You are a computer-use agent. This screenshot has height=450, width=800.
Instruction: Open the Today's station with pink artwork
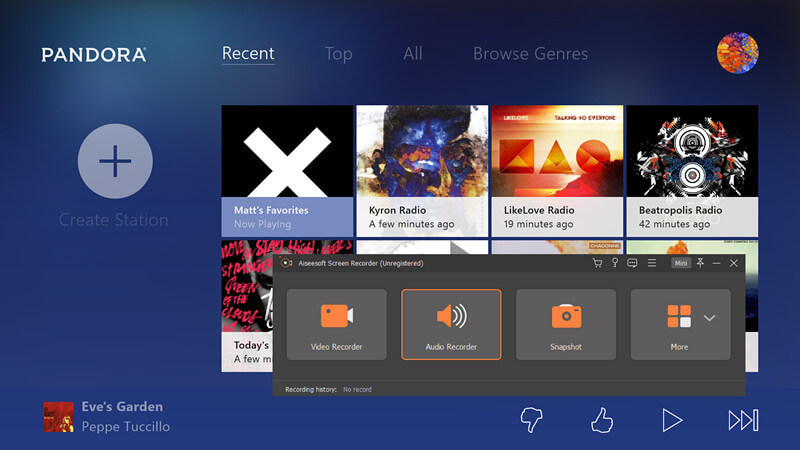click(x=247, y=306)
